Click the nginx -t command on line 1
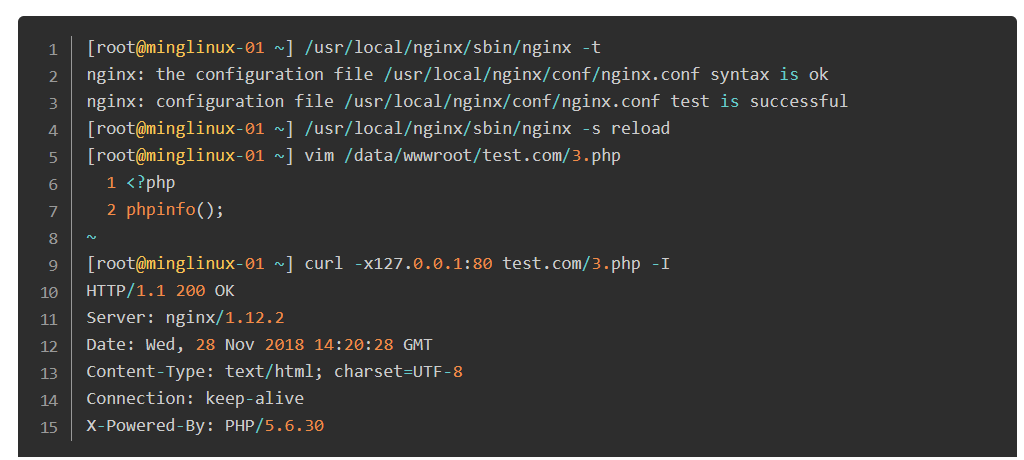This screenshot has height=460, width=1024. (453, 48)
